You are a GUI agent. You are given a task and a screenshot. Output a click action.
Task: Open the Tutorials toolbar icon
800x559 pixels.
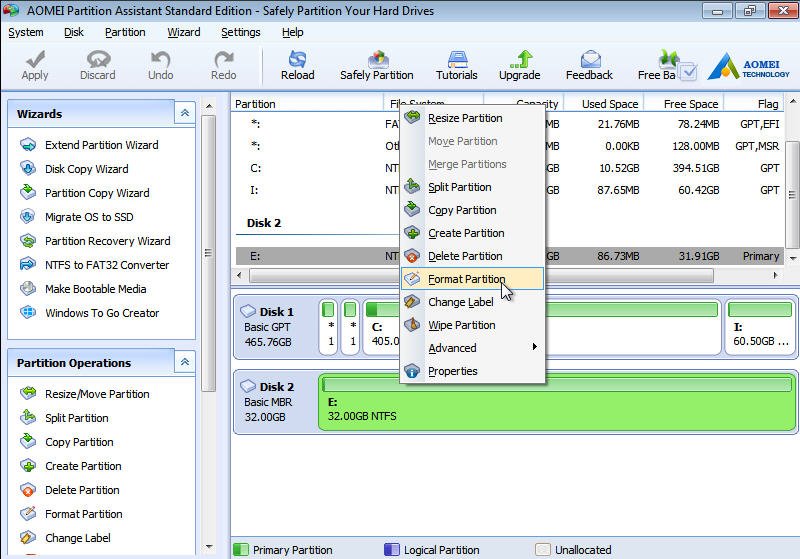(457, 59)
